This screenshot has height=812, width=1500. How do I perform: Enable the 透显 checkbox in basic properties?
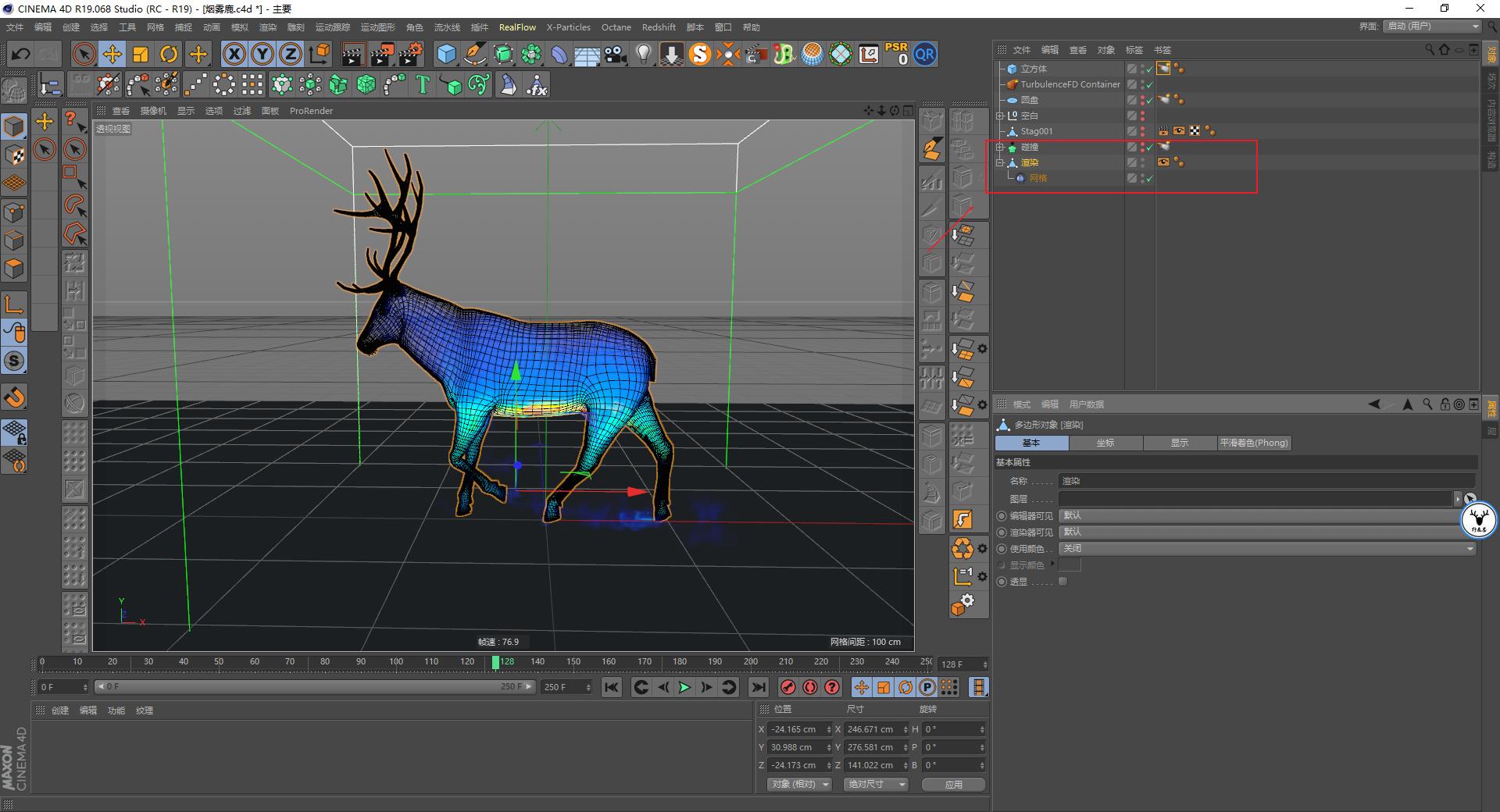(1062, 581)
